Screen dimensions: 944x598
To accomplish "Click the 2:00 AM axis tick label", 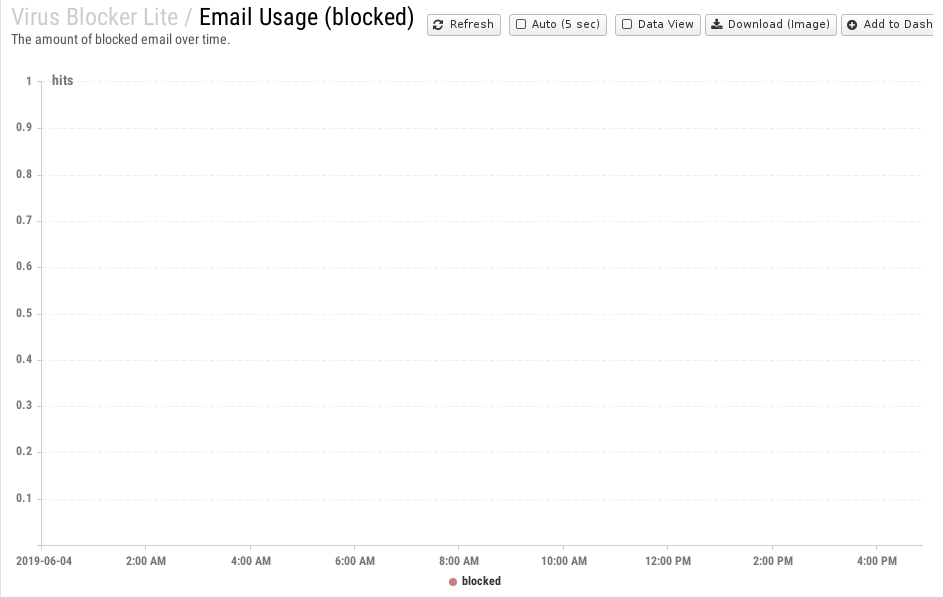I will 146,561.
